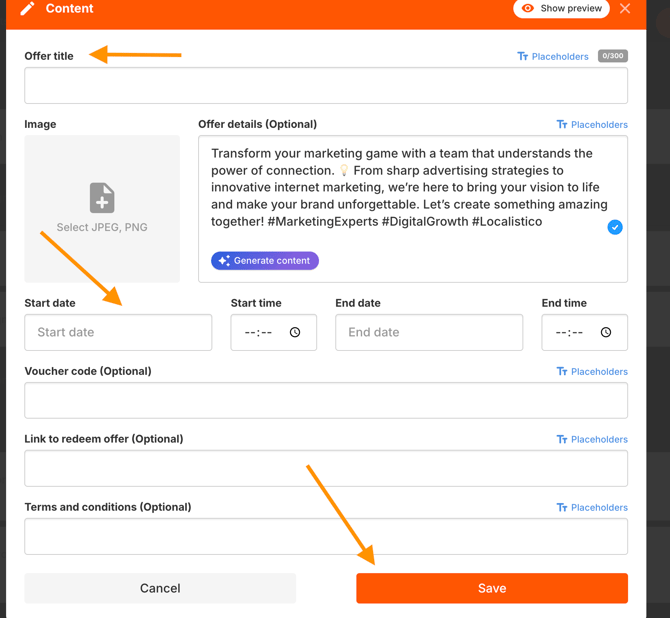
Task: Click the add-file icon in Image box
Action: [102, 198]
